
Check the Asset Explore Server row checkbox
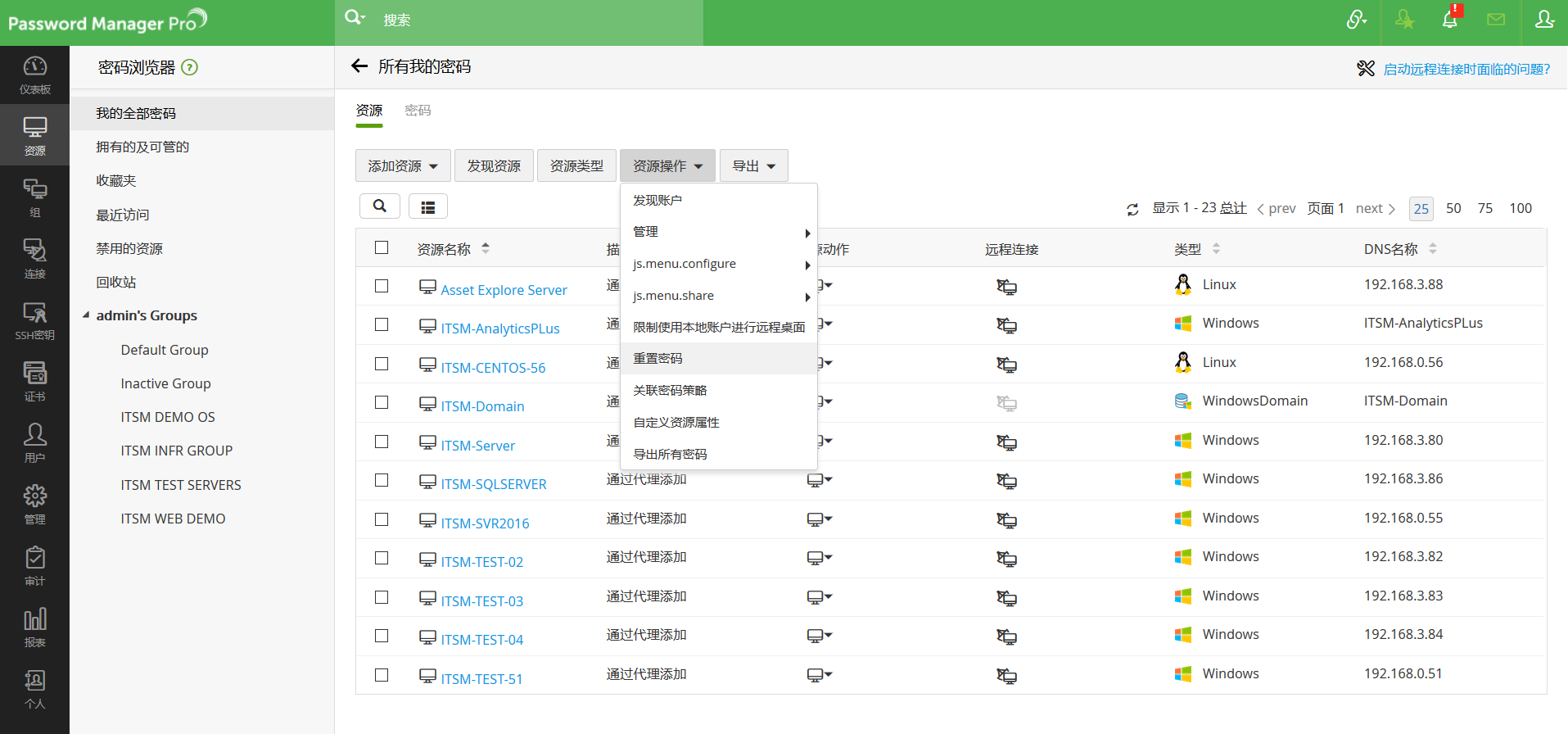point(382,286)
